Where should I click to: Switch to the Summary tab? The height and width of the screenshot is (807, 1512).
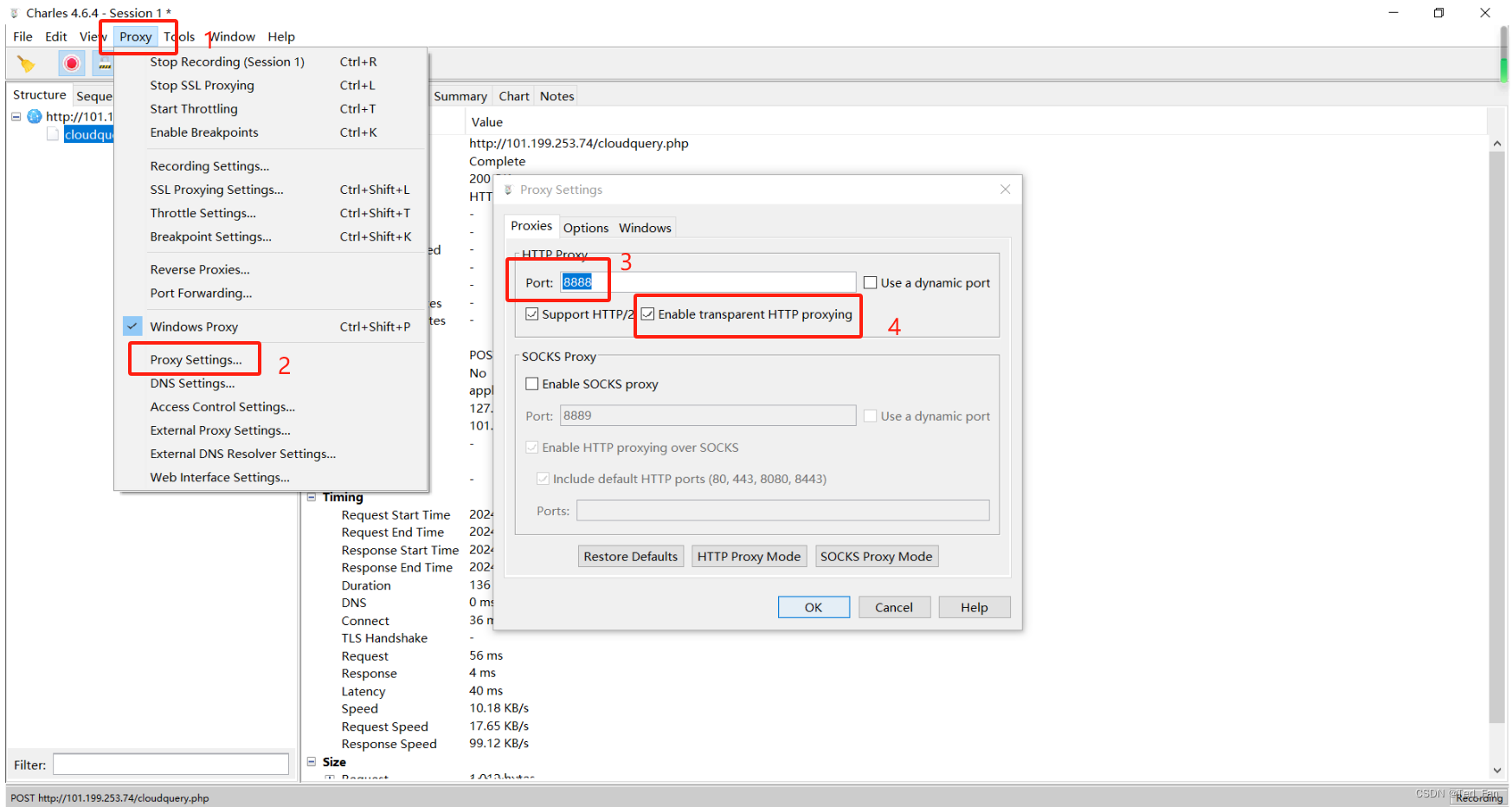460,96
